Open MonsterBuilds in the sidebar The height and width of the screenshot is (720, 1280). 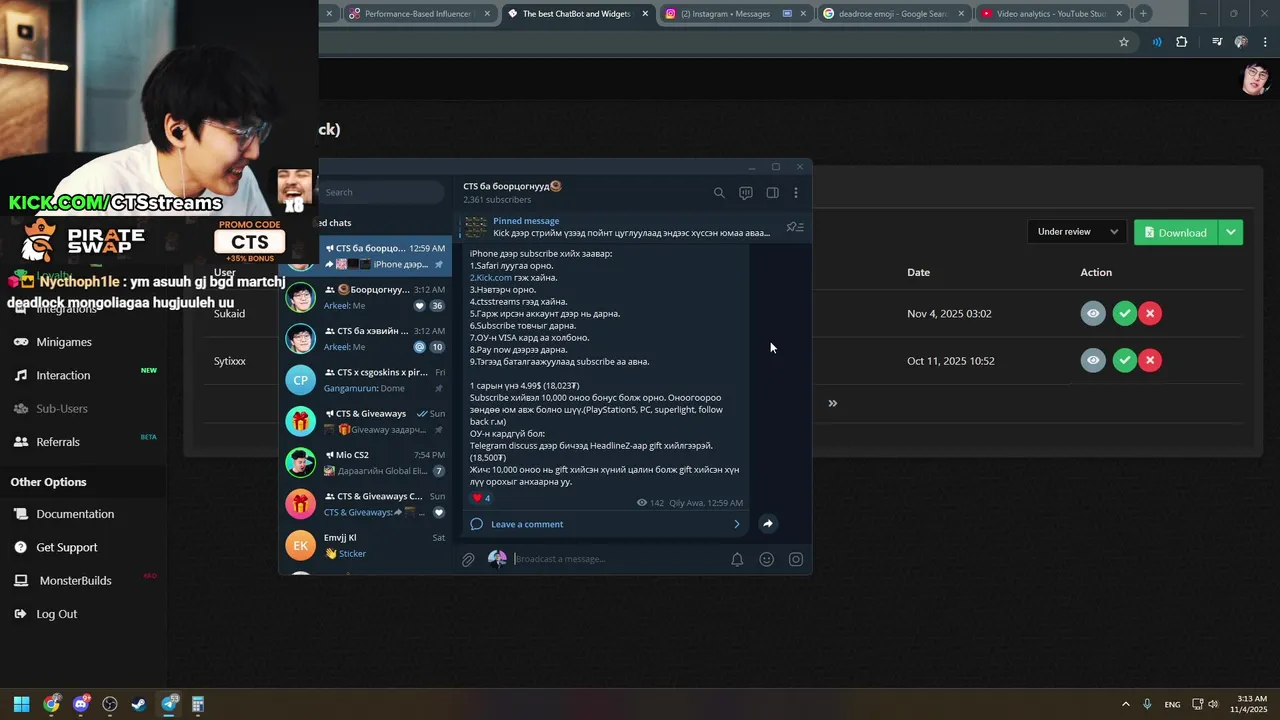click(75, 581)
